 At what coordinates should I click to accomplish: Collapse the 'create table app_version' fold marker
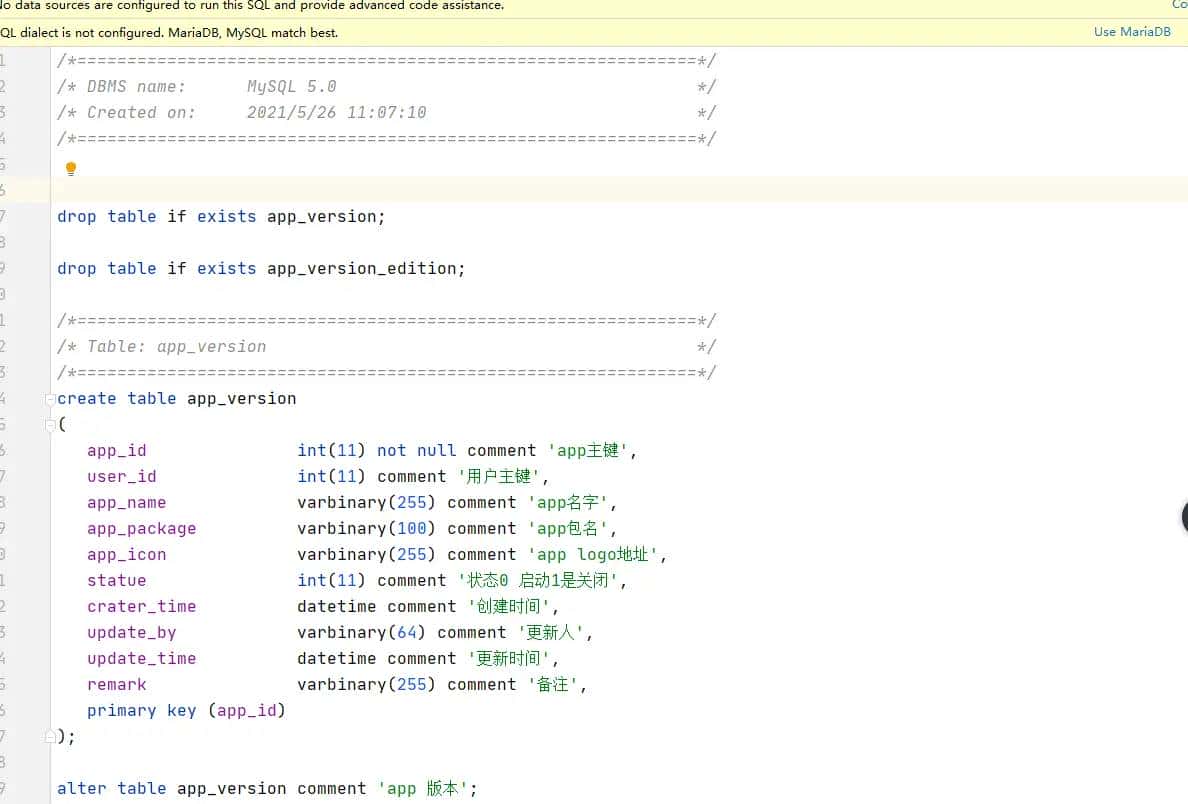pyautogui.click(x=50, y=399)
